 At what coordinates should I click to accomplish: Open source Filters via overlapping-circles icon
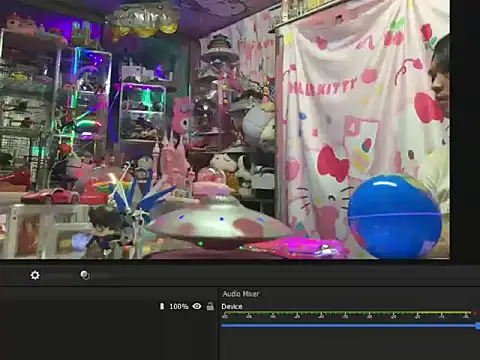[85, 275]
